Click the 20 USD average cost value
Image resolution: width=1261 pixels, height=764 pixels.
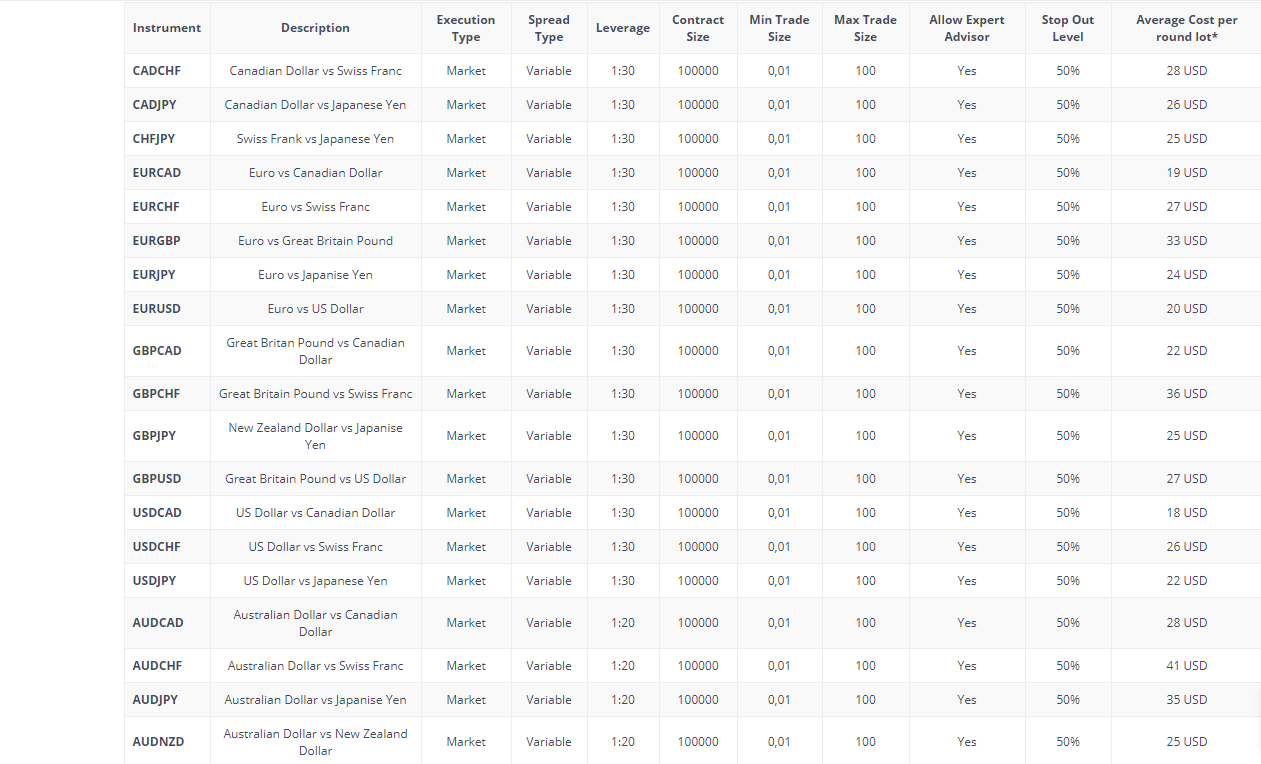[1187, 309]
